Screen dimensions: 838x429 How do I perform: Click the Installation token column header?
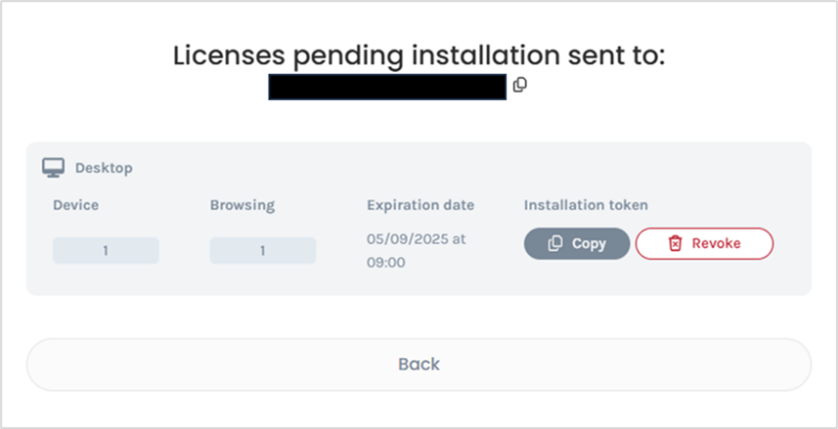click(x=586, y=205)
